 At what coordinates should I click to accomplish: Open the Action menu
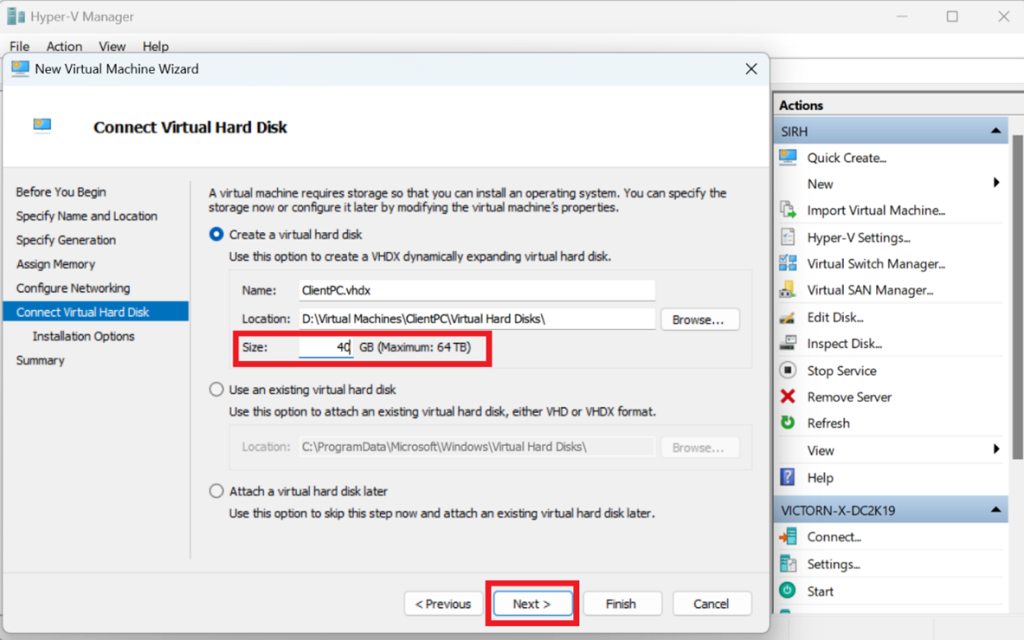64,46
